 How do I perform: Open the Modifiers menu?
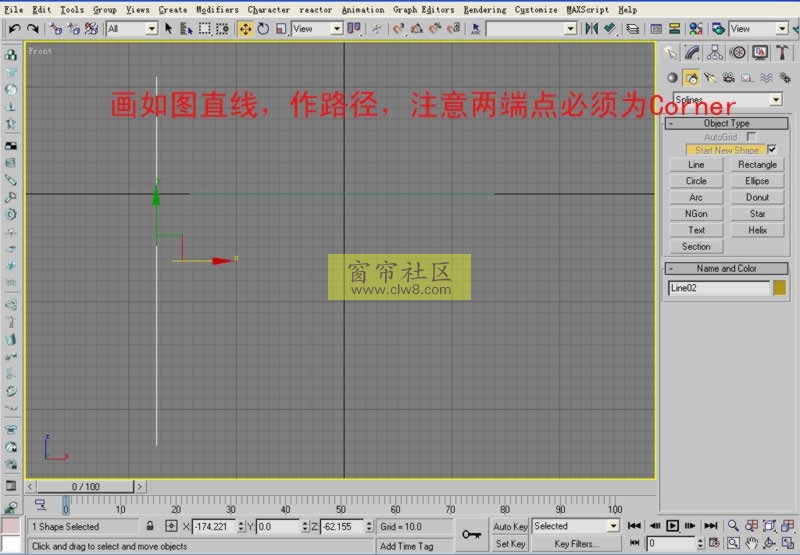click(x=217, y=9)
